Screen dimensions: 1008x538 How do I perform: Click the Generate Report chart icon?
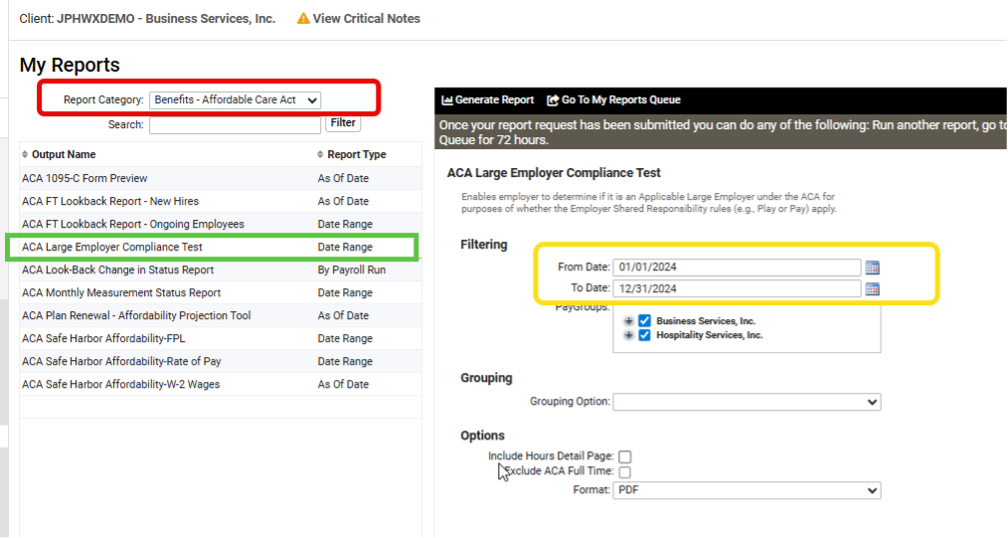[447, 100]
